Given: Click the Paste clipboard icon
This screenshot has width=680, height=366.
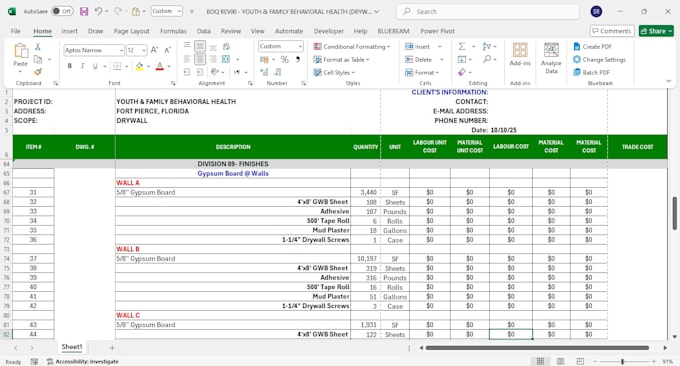Looking at the screenshot, I should [21, 51].
